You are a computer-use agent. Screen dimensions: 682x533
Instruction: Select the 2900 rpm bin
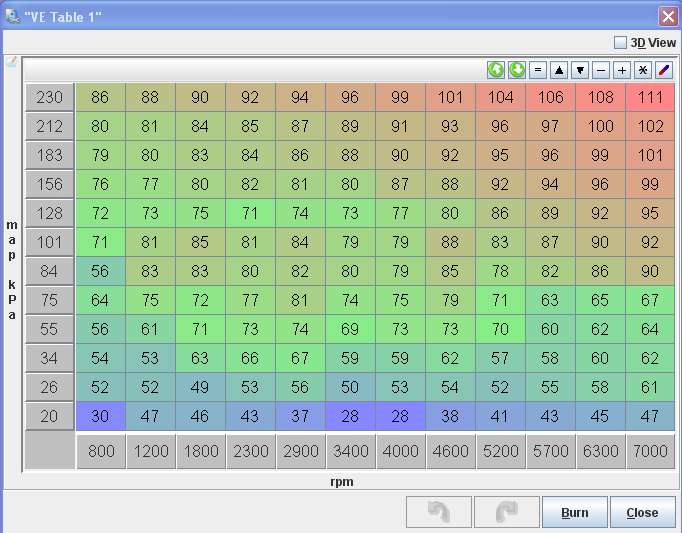301,451
